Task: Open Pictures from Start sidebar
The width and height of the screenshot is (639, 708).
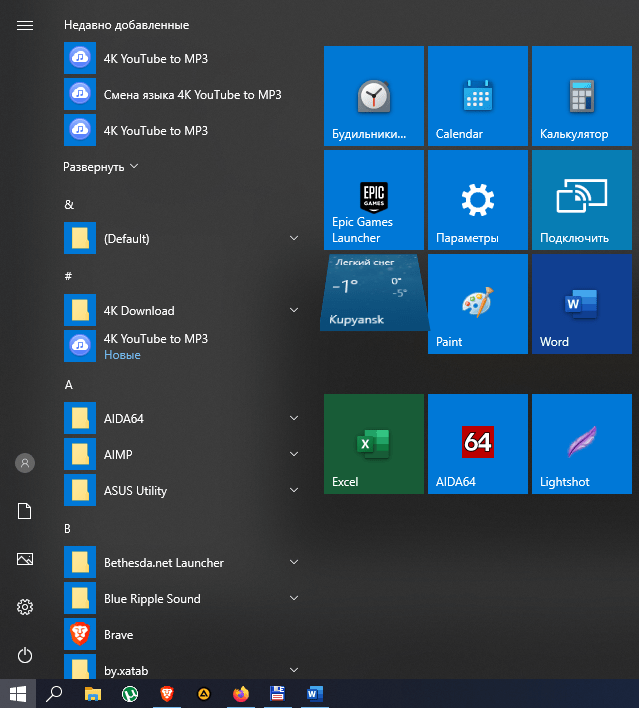Action: (x=25, y=559)
